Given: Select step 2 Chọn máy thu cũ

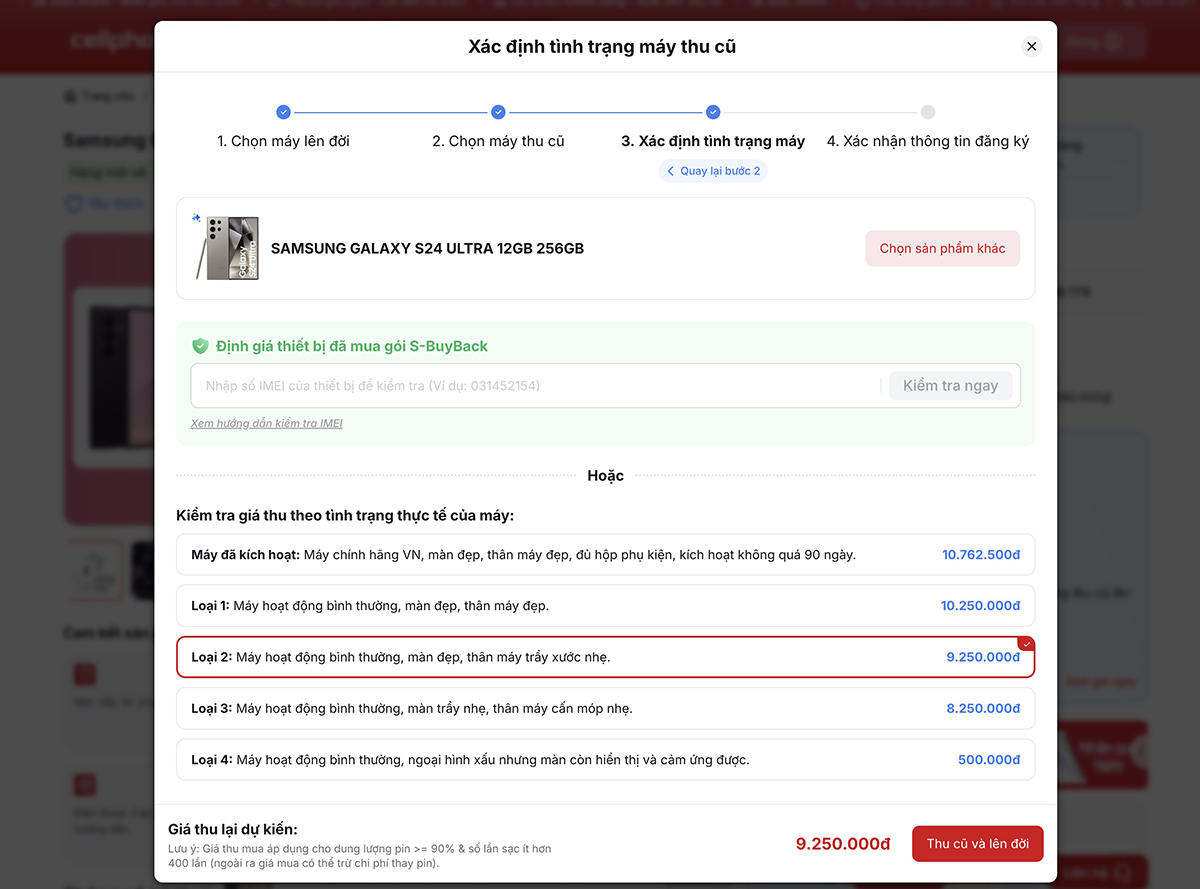Looking at the screenshot, I should point(498,141).
